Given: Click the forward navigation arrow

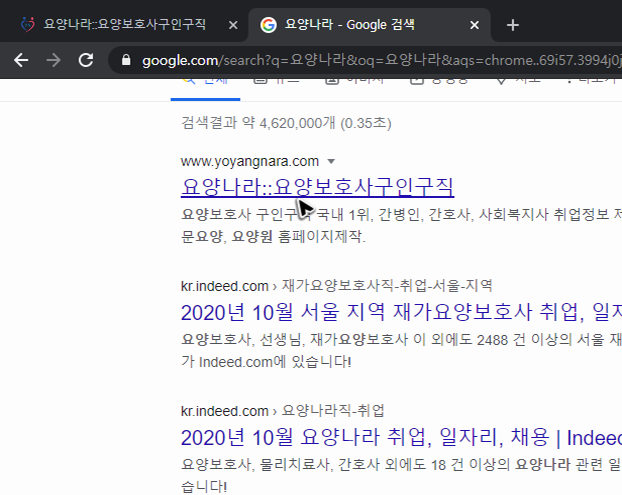Looking at the screenshot, I should click(x=53, y=60).
